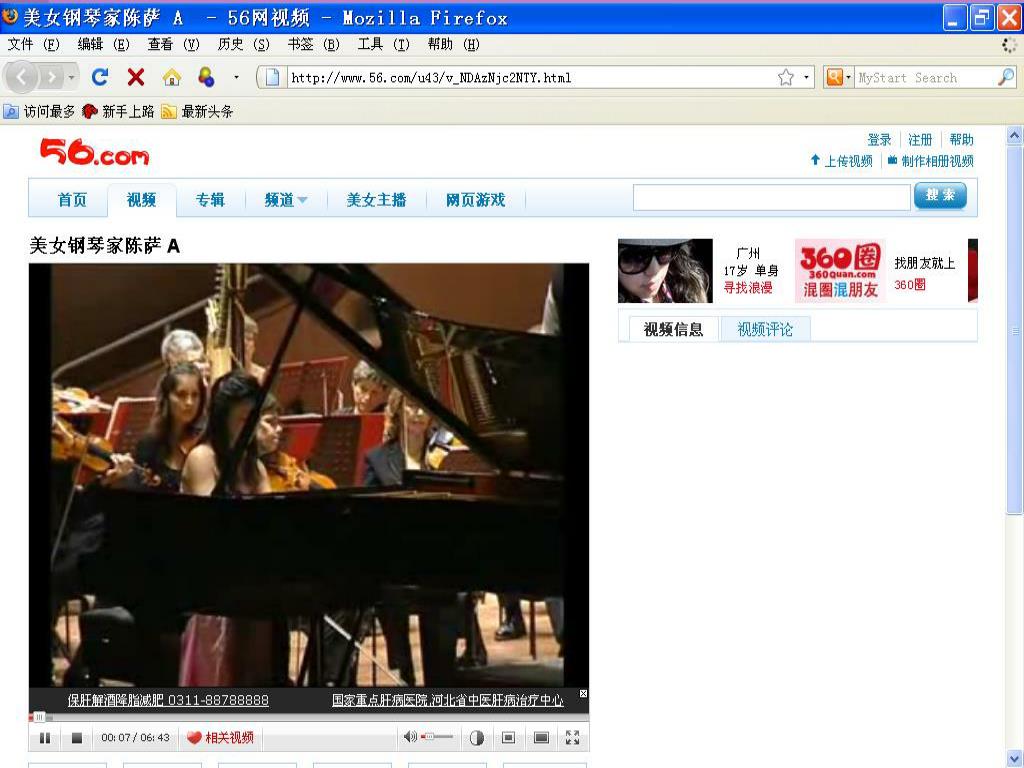Open the dropdown next to the balls icon
1024x768 pixels.
236,78
